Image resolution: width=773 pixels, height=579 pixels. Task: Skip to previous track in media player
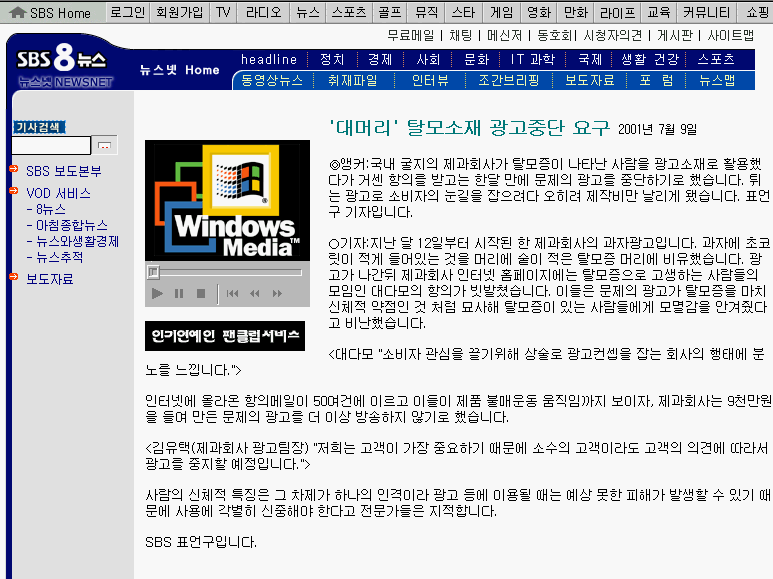[232, 293]
